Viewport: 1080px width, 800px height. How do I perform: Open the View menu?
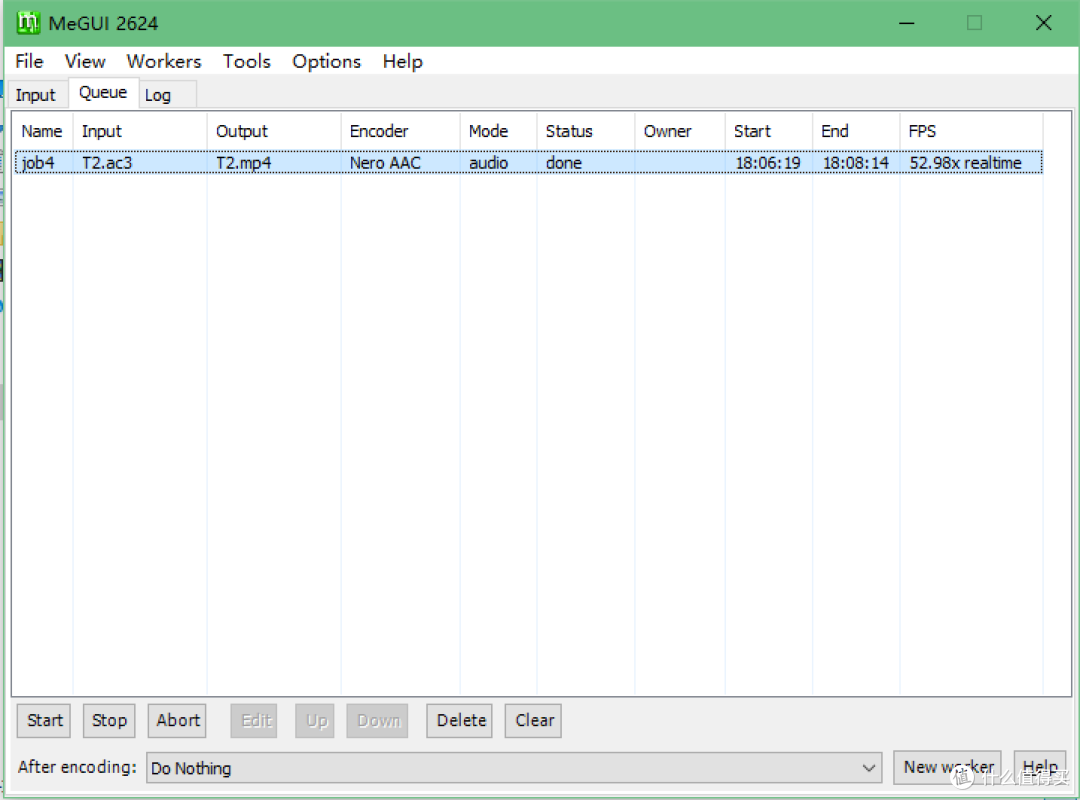click(x=85, y=61)
